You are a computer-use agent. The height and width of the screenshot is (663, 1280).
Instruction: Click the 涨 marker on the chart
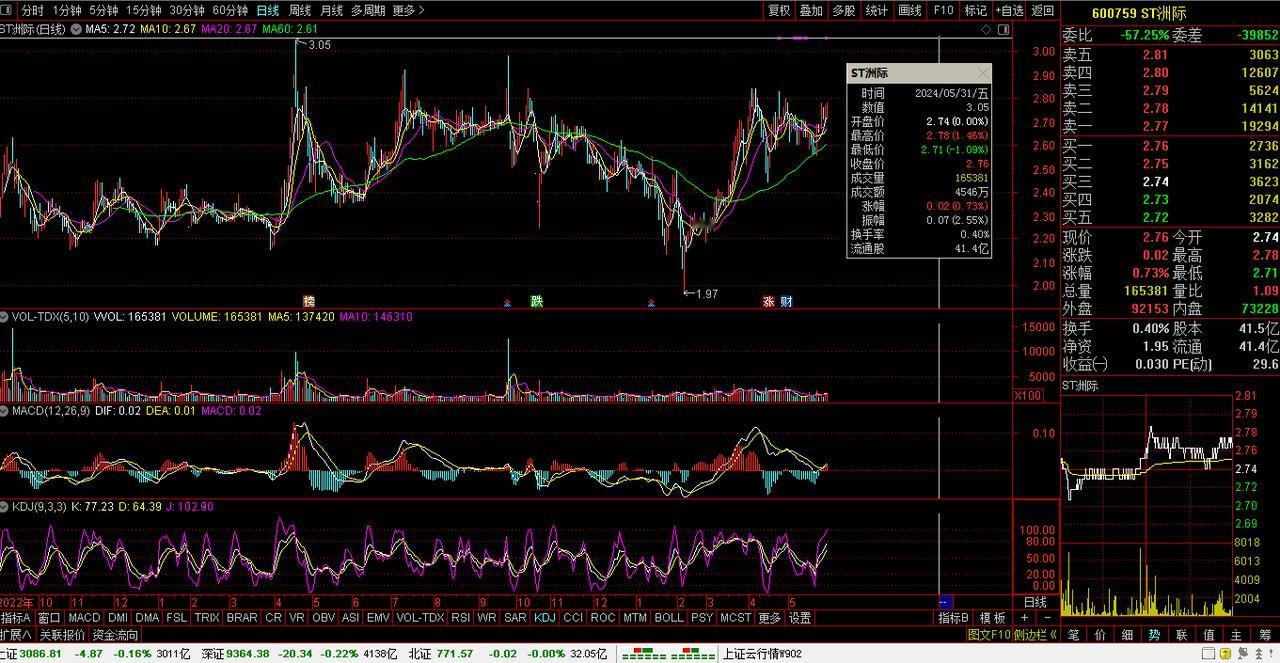(x=768, y=301)
